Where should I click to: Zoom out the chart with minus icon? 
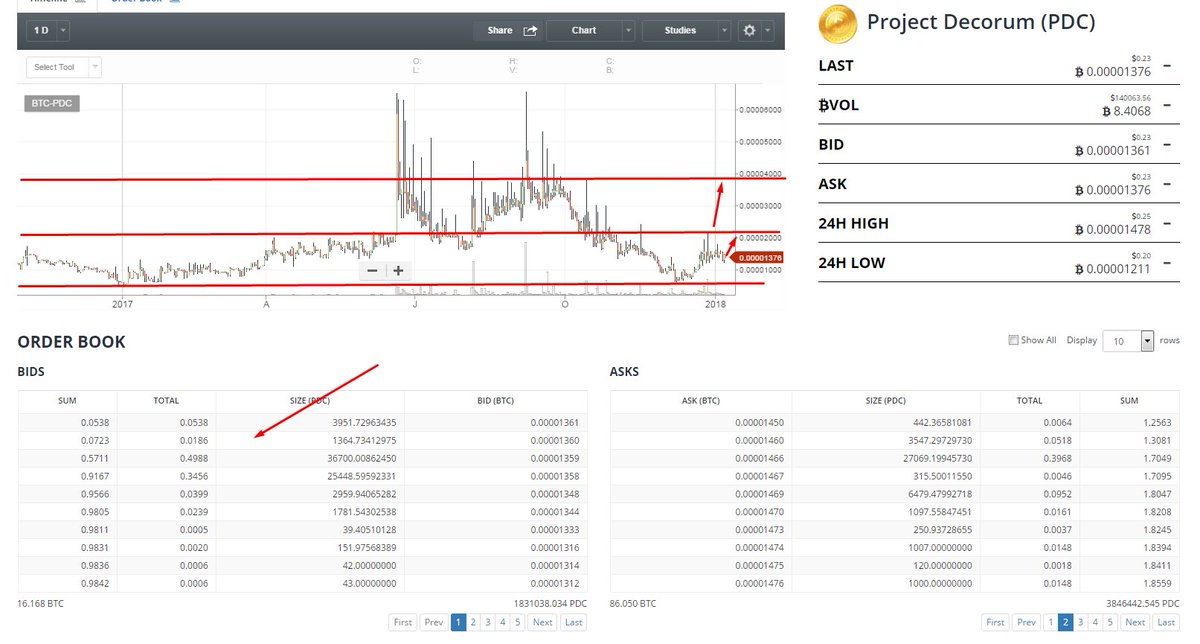pyautogui.click(x=372, y=270)
